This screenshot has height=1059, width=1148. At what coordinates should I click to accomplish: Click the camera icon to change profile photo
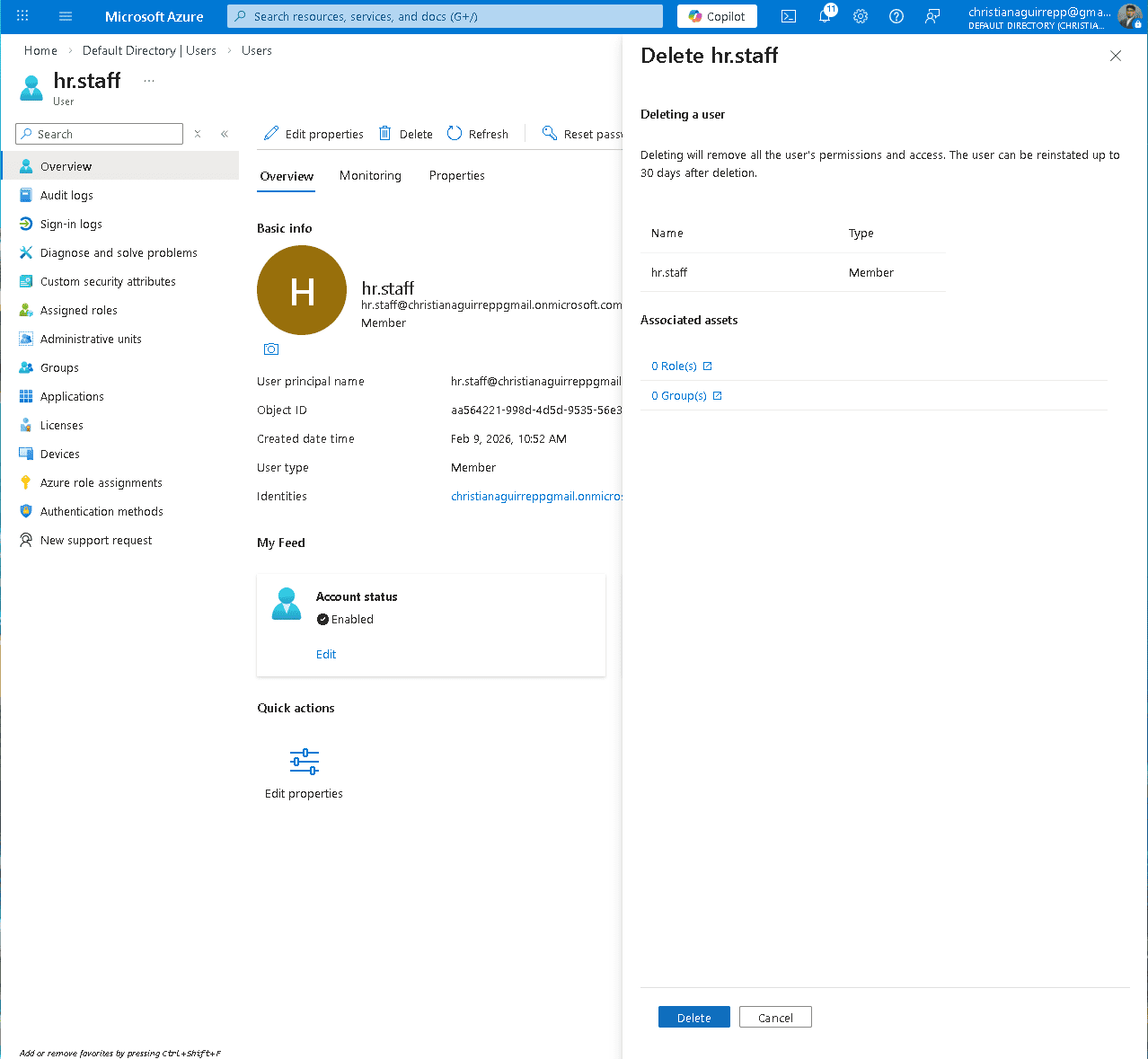click(270, 349)
